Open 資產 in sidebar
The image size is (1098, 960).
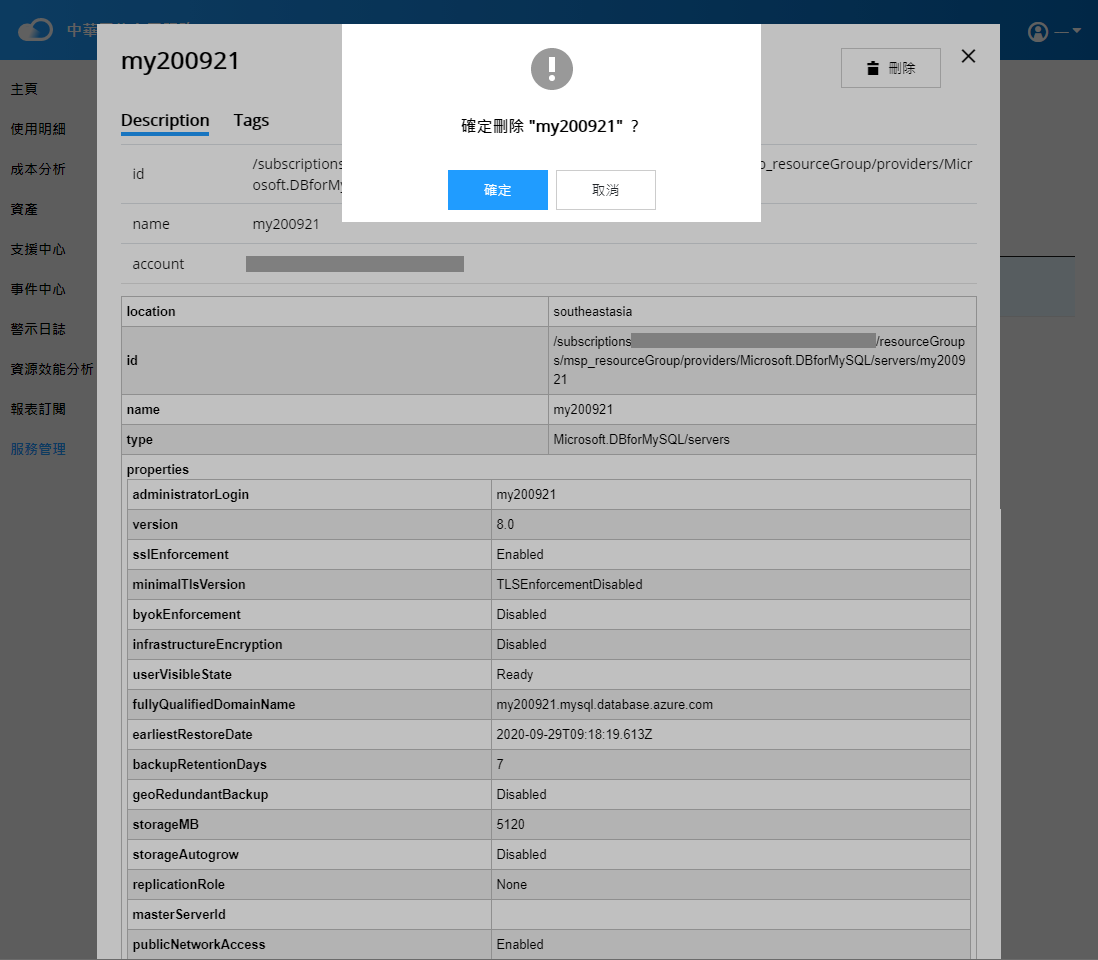24,209
